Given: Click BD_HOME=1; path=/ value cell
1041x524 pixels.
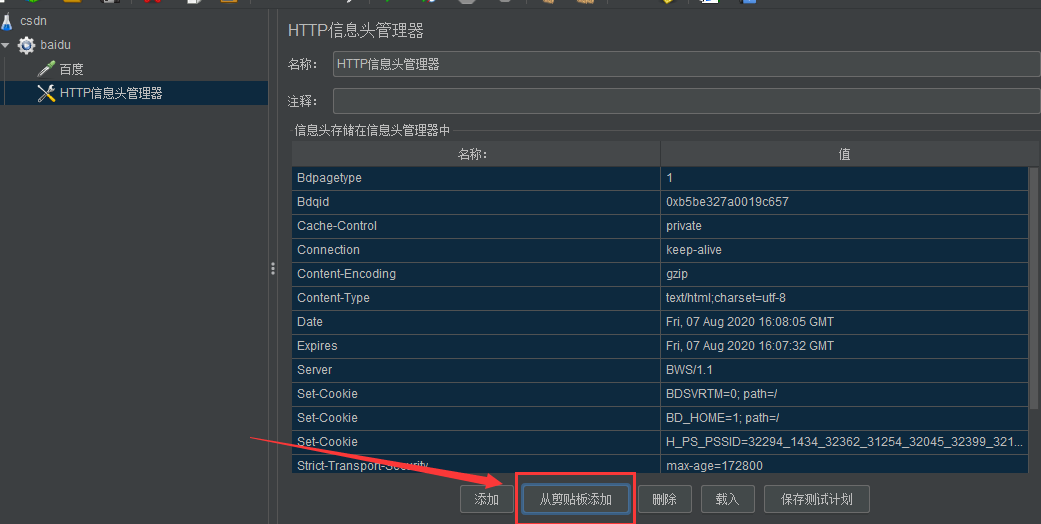Looking at the screenshot, I should pos(844,418).
